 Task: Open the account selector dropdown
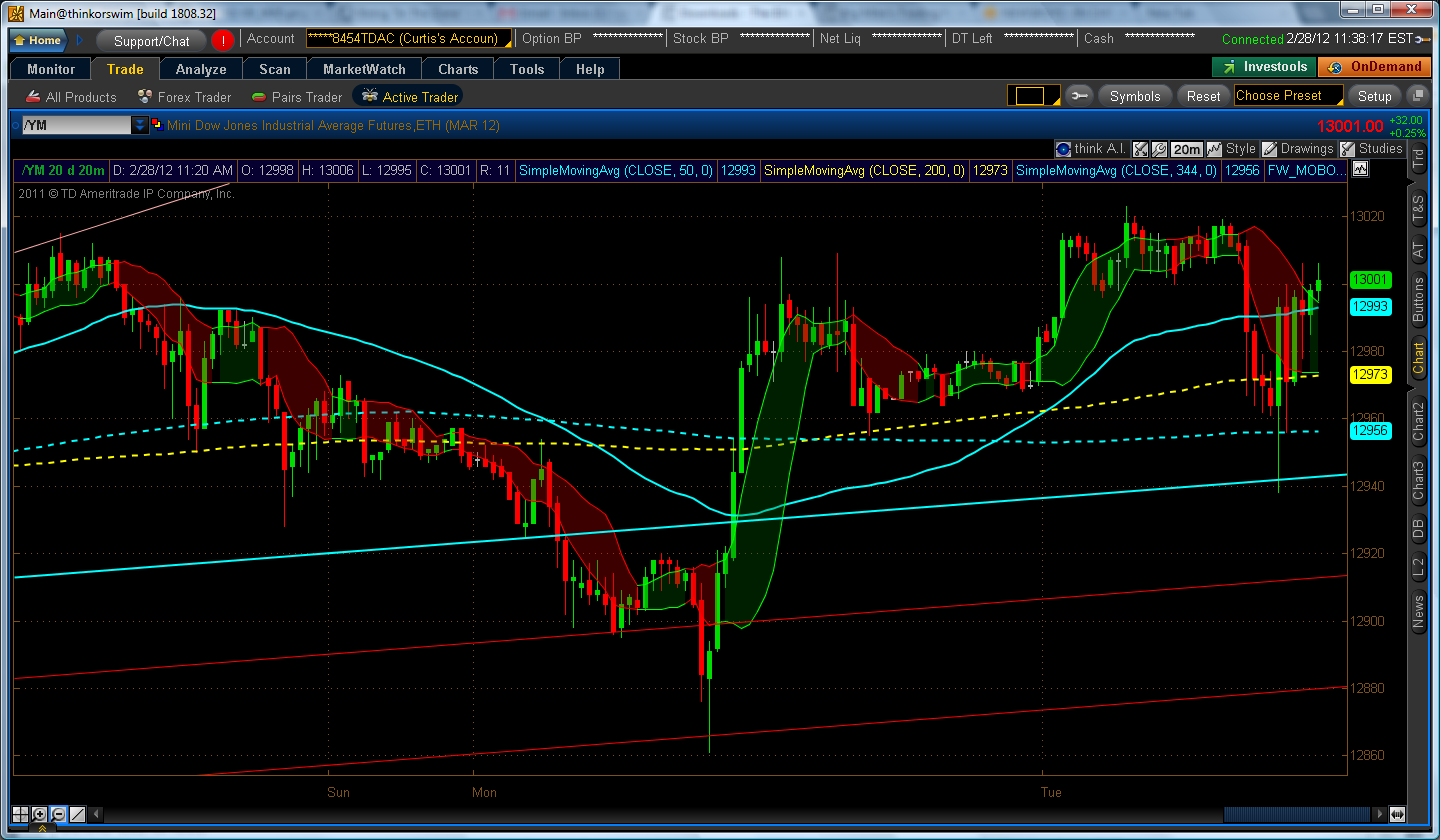[408, 39]
